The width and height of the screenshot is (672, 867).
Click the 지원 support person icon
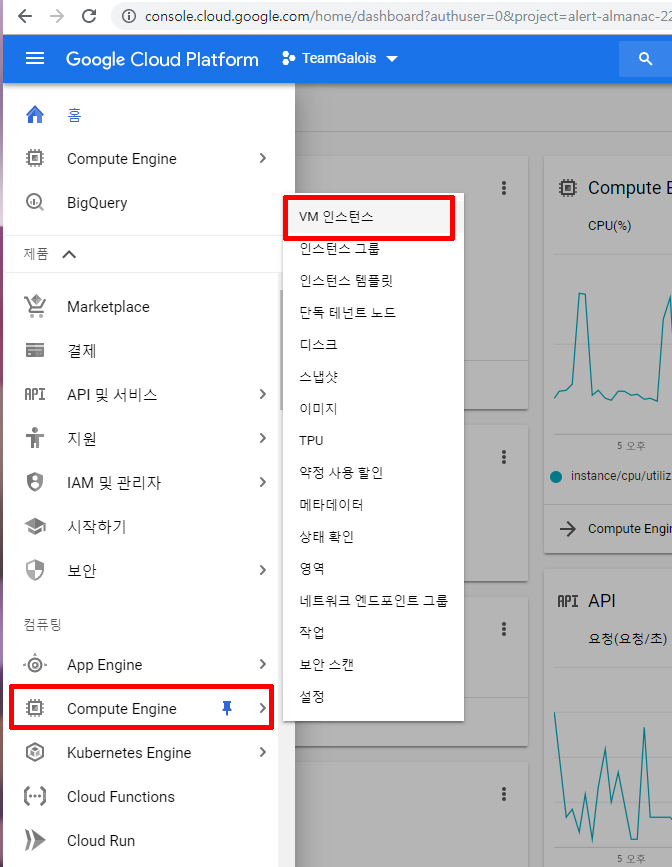(x=35, y=438)
